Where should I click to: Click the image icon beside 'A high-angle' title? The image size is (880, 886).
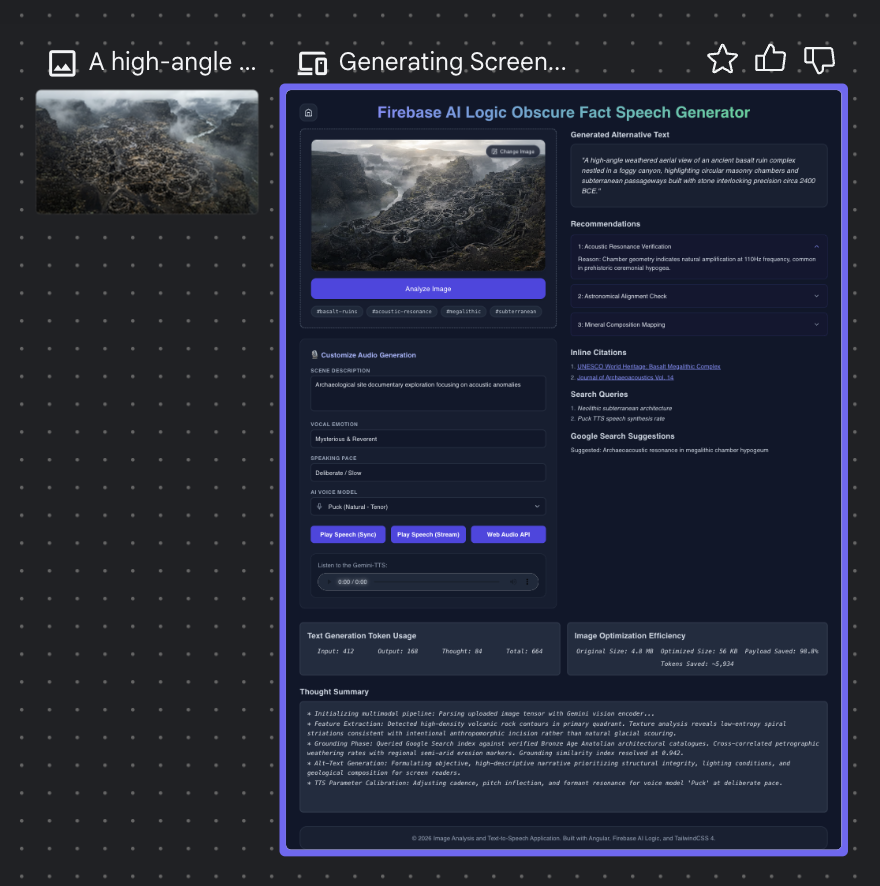tap(62, 63)
